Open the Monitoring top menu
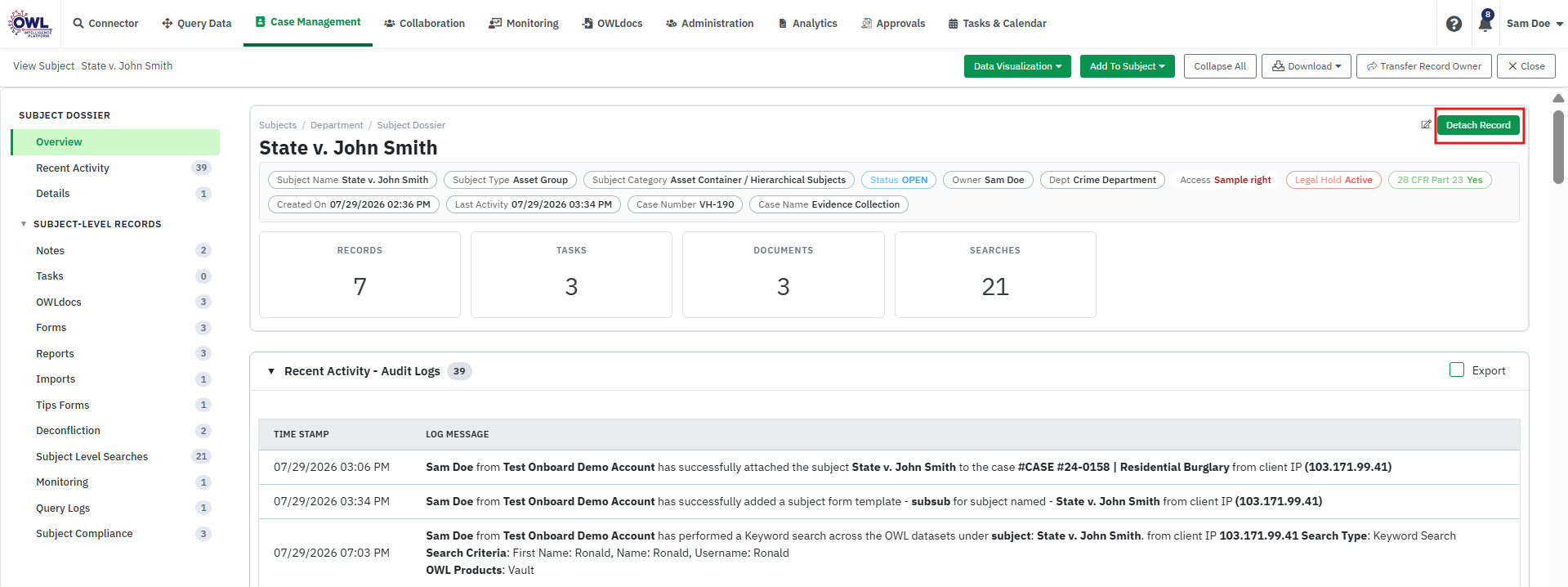 tap(524, 23)
